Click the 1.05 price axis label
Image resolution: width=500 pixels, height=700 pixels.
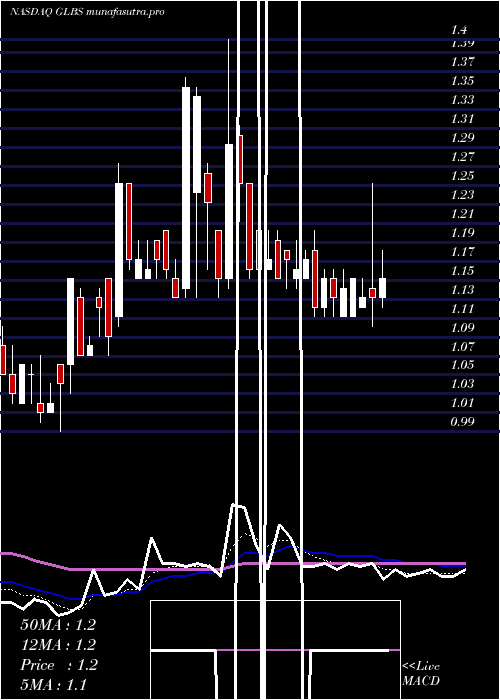462,365
